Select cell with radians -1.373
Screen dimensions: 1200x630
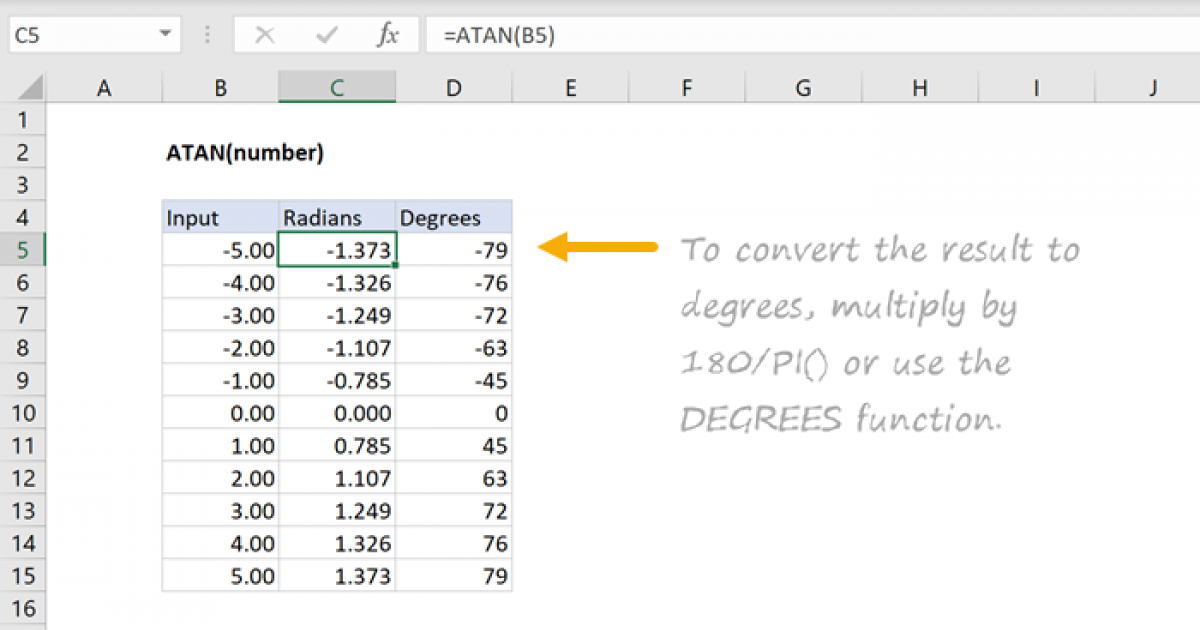(x=337, y=250)
